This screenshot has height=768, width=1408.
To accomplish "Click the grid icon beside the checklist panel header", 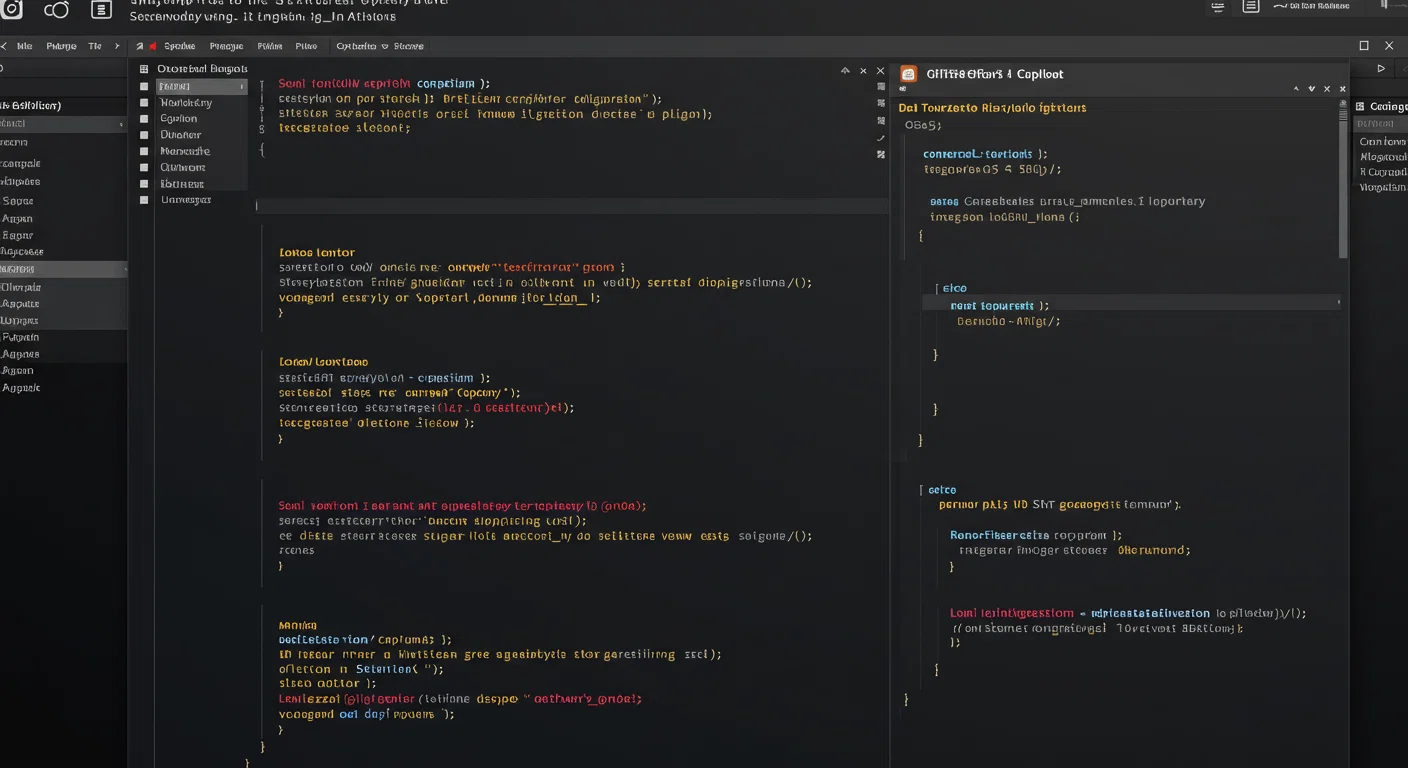I will (144, 69).
